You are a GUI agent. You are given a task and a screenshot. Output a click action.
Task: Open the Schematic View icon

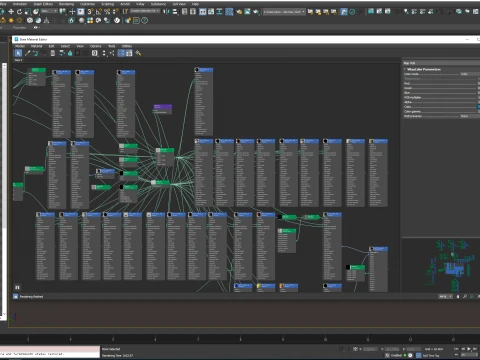[219, 12]
